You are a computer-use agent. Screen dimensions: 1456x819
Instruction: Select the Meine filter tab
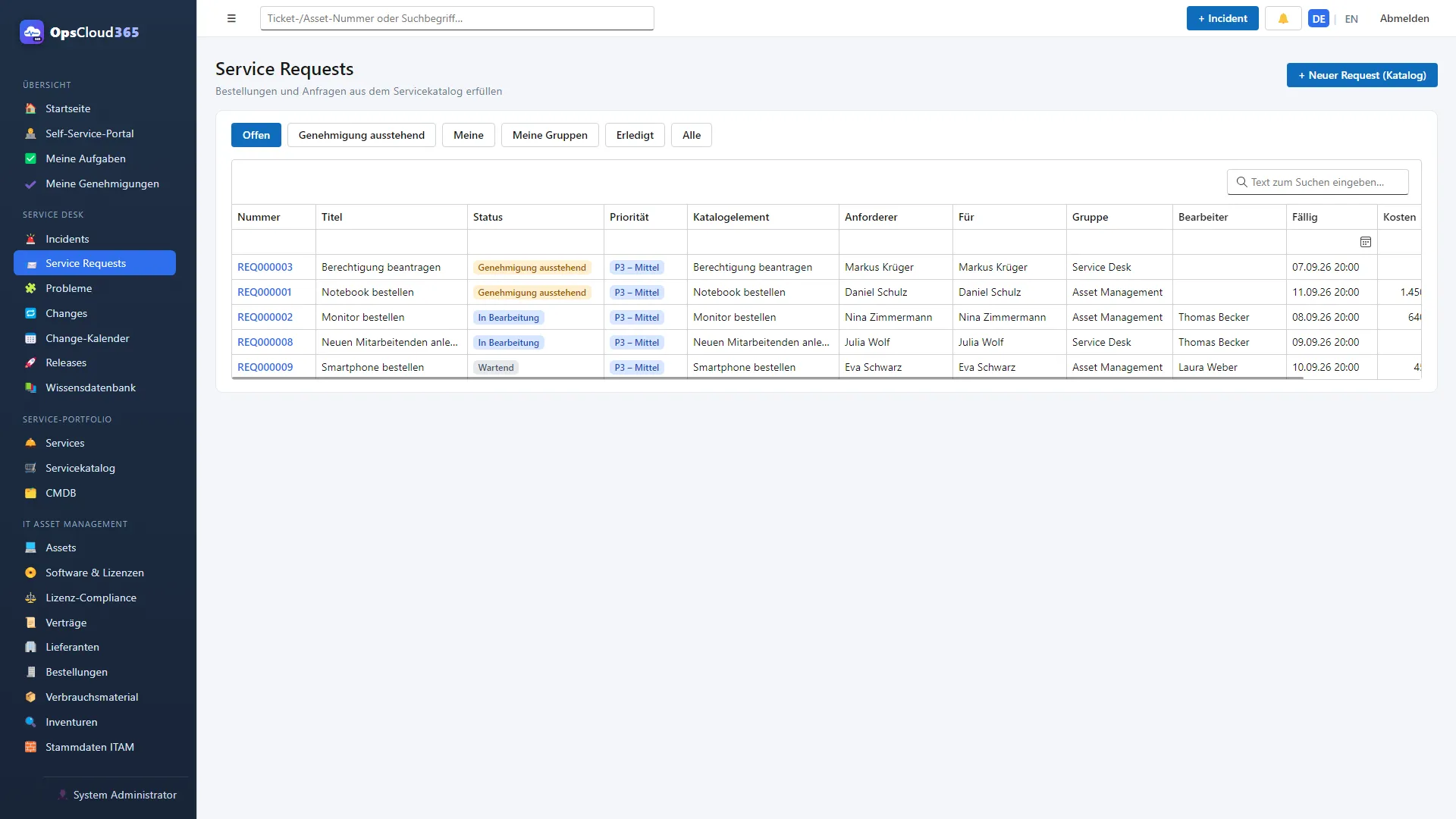469,135
